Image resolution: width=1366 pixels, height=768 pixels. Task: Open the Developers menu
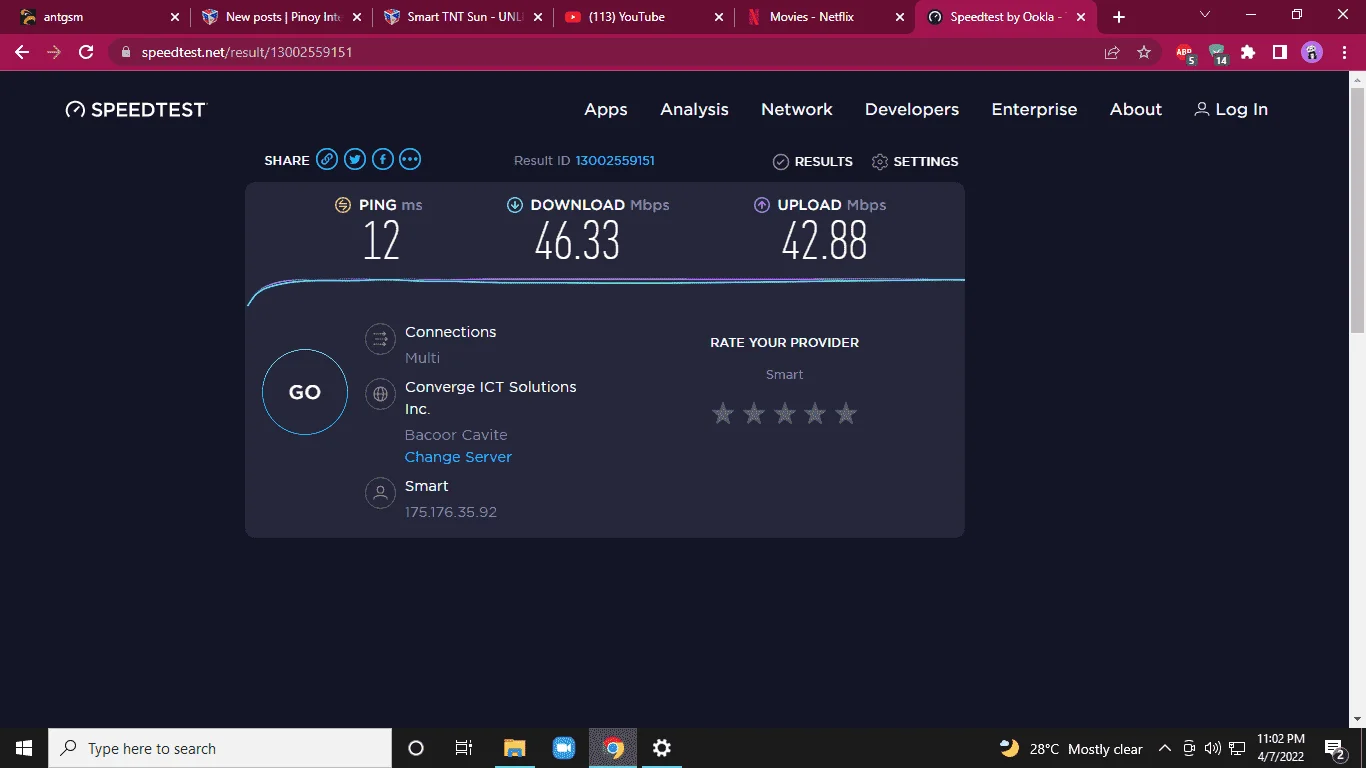pyautogui.click(x=912, y=110)
